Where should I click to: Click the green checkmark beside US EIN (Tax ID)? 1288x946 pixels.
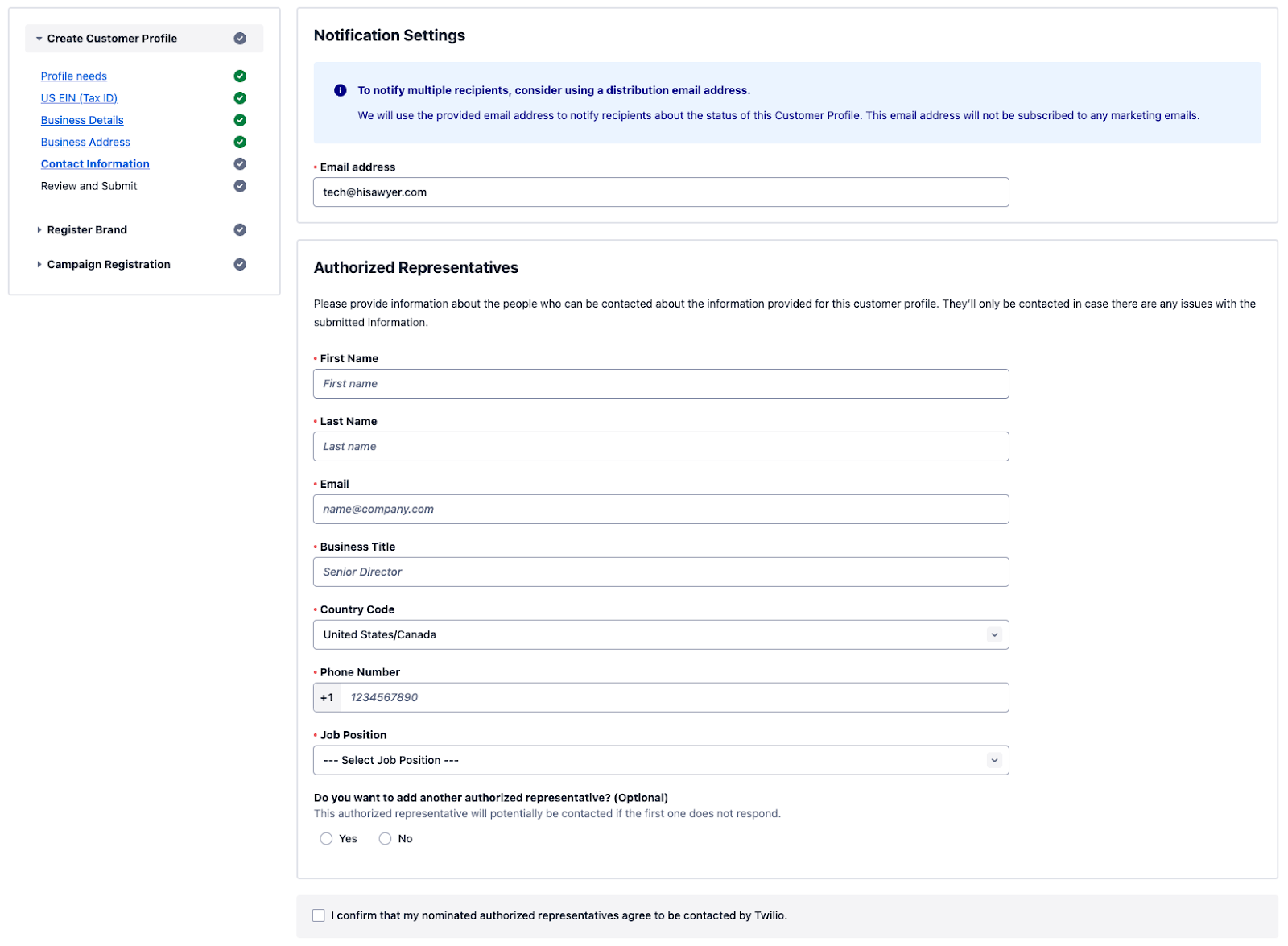[x=240, y=98]
